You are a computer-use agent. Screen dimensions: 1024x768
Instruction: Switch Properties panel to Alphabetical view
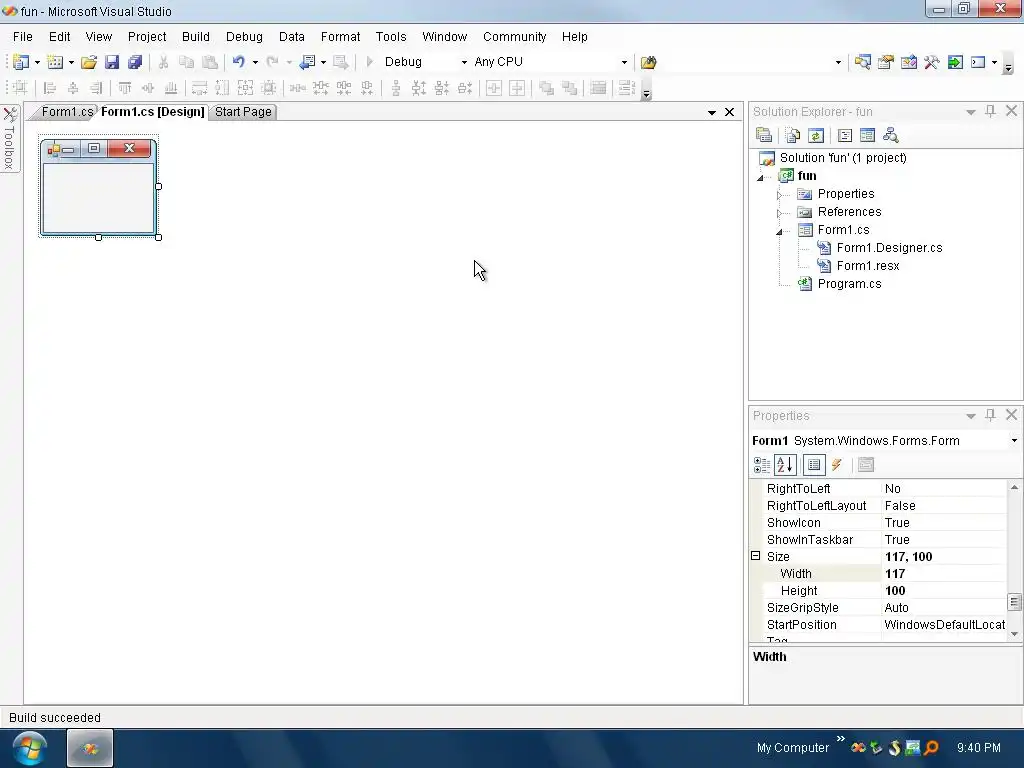(785, 465)
